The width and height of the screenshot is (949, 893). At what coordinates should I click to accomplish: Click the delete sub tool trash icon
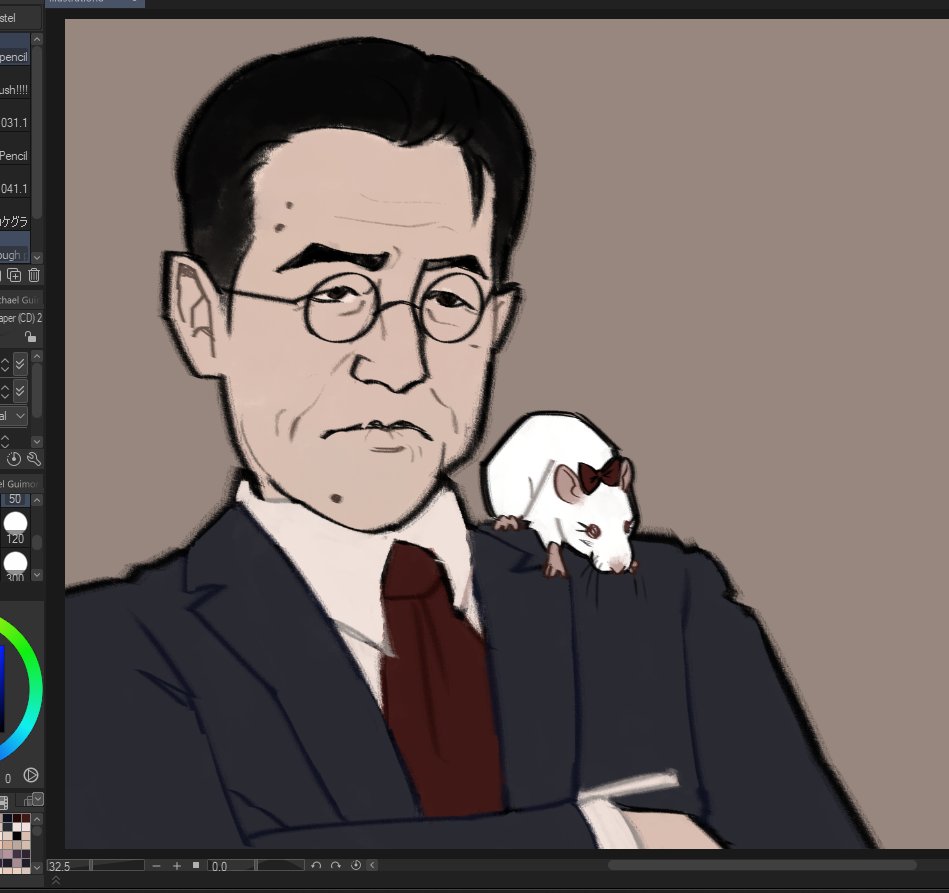click(34, 275)
